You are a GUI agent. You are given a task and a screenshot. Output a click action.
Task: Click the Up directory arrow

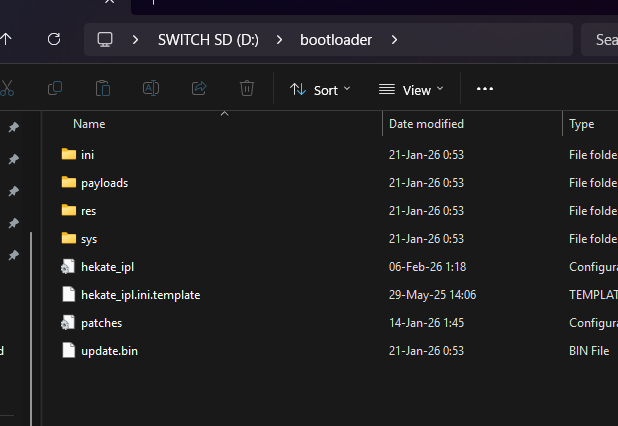6,39
